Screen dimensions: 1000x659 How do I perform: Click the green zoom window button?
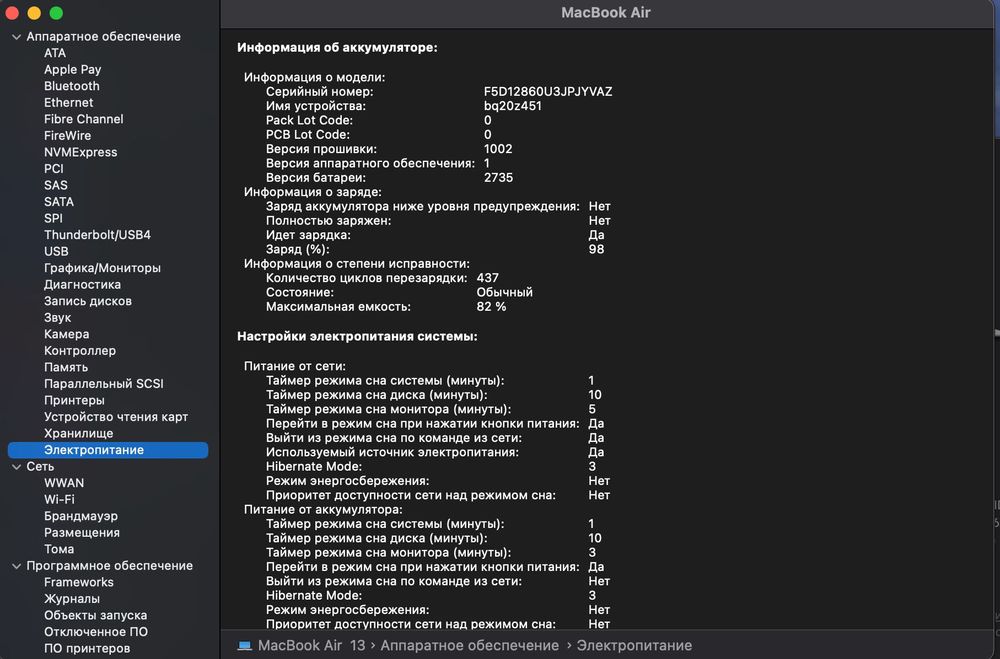(56, 13)
